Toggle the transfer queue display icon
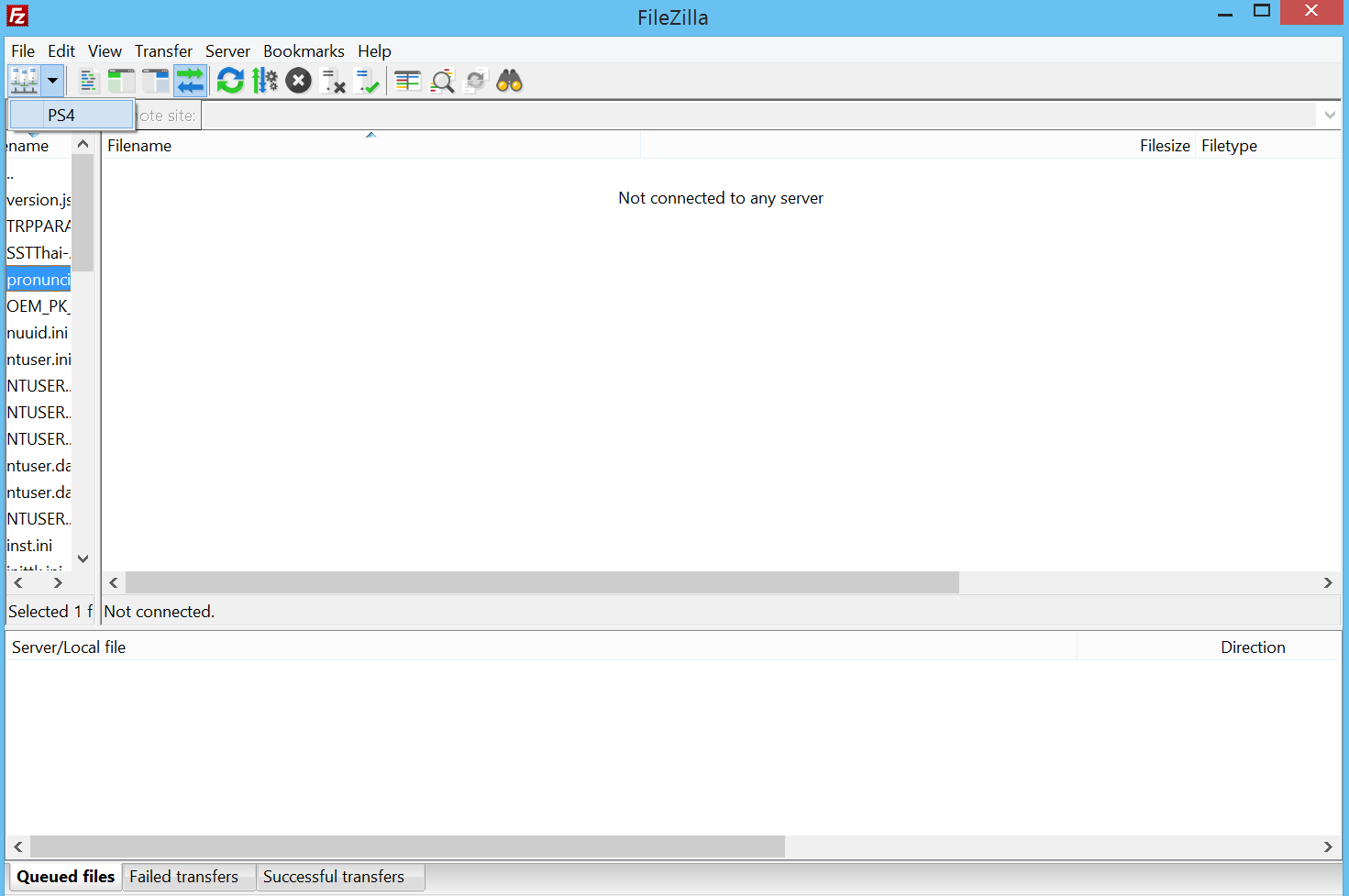The image size is (1349, 896). pyautogui.click(x=190, y=81)
